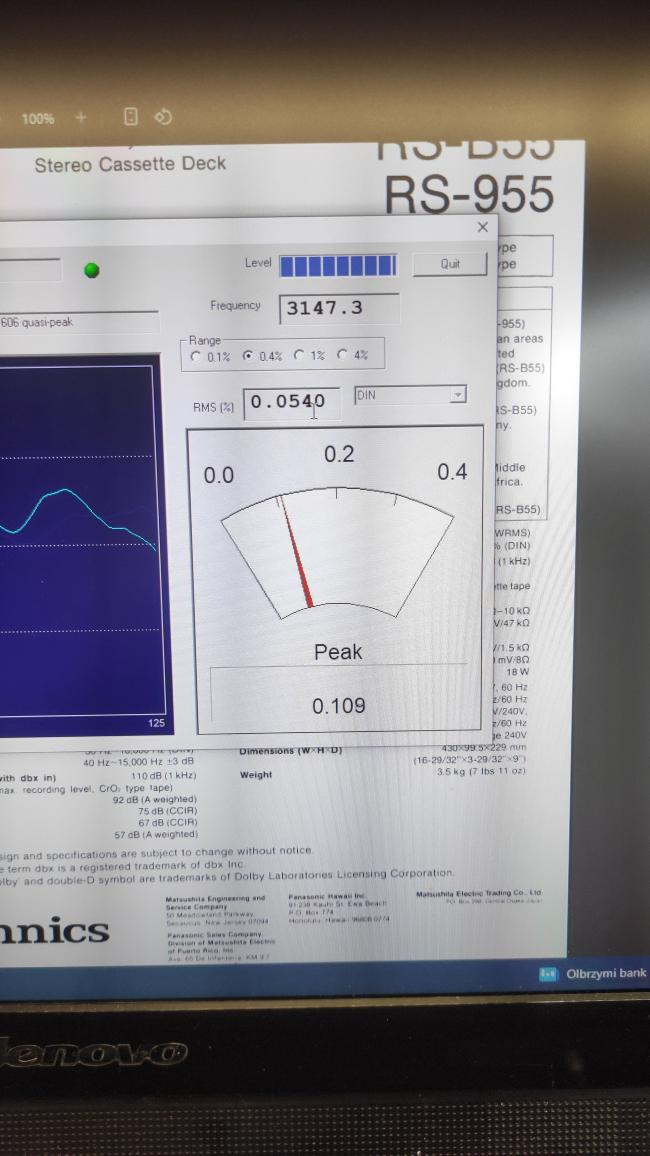Set range to 4%
The height and width of the screenshot is (1156, 650).
pyautogui.click(x=343, y=356)
